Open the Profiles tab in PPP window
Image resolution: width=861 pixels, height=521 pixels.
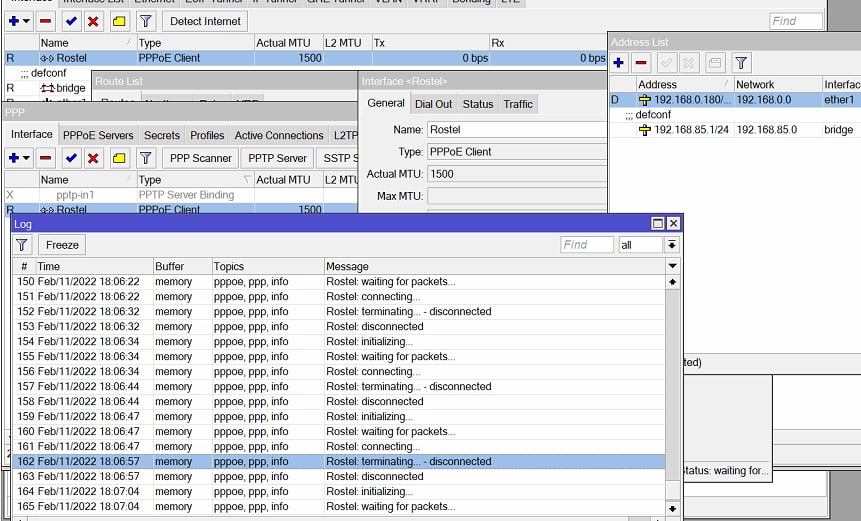point(207,135)
